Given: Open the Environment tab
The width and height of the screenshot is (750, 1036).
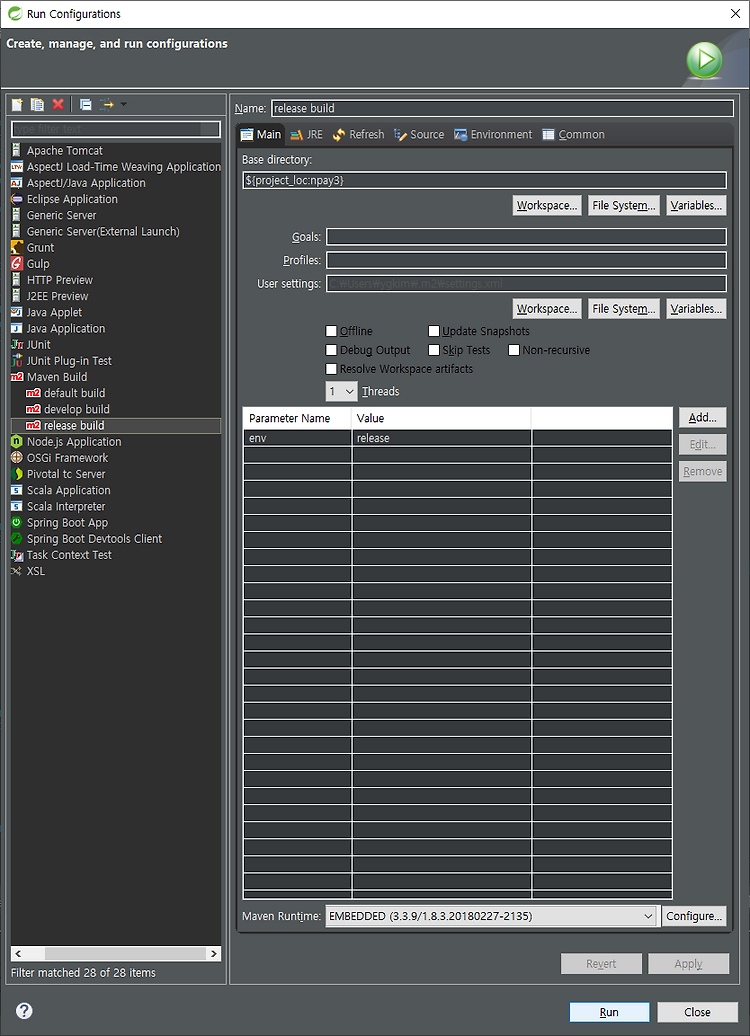Looking at the screenshot, I should click(493, 134).
